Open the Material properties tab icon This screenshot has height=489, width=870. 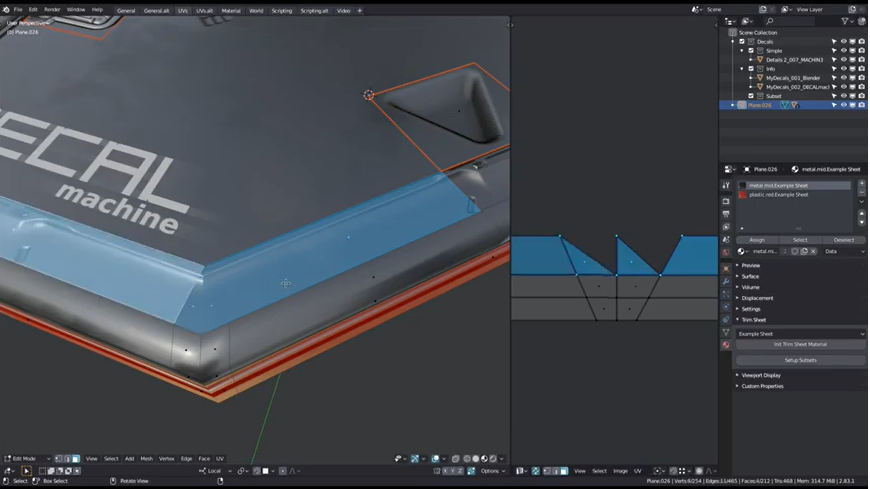coord(726,345)
